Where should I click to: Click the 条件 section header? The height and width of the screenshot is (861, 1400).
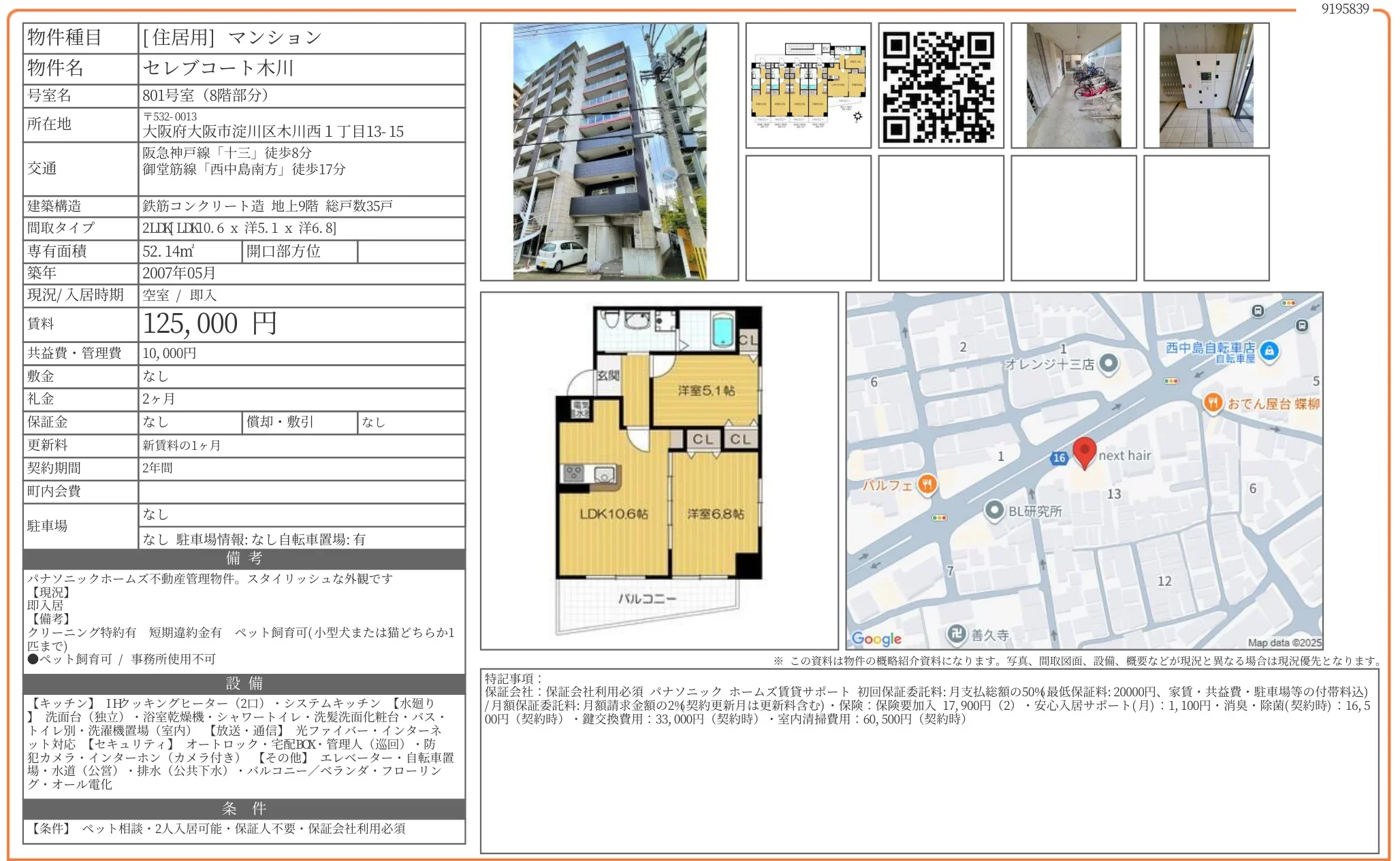click(x=244, y=809)
